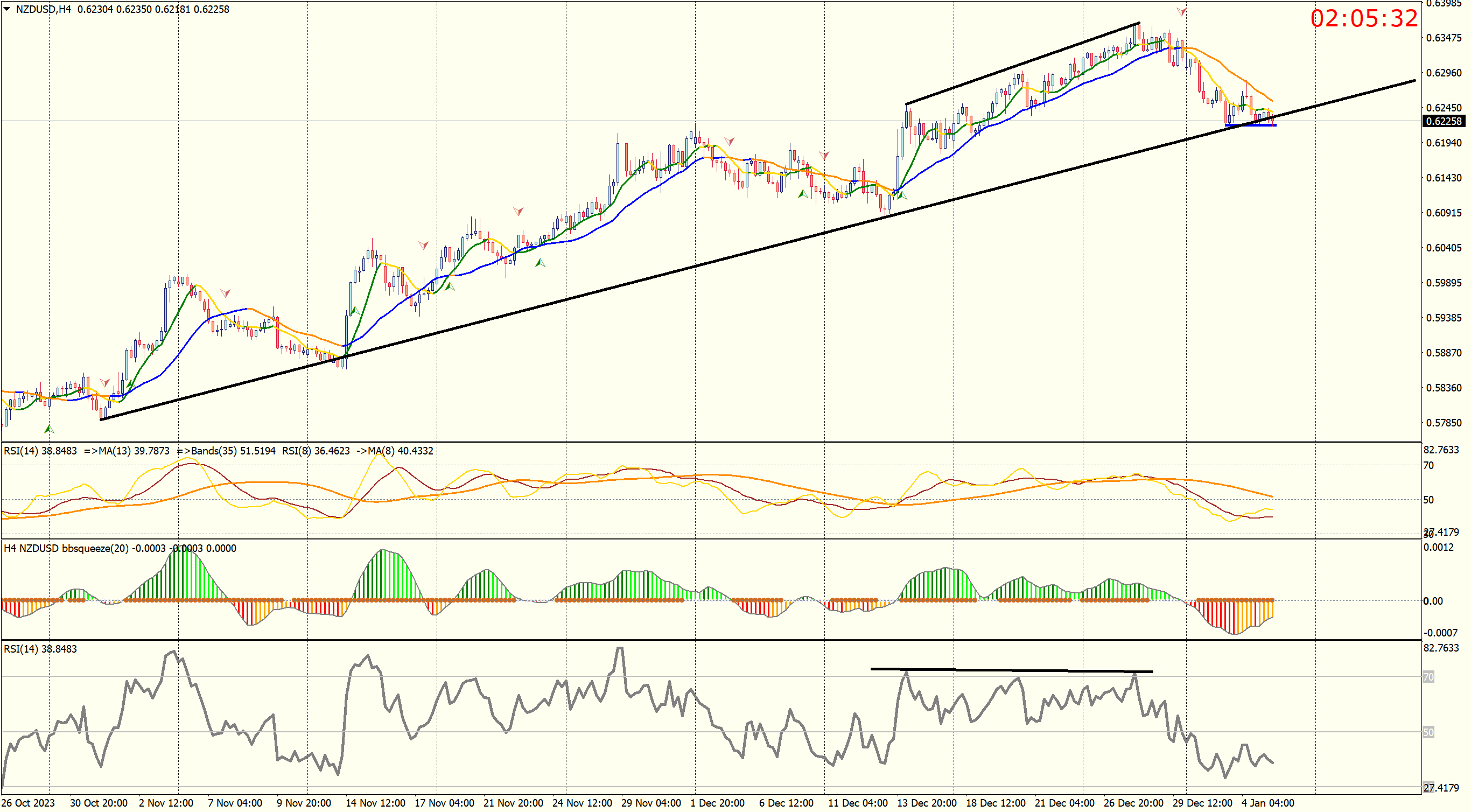The width and height of the screenshot is (1471, 812).
Task: Click the red countdown timer 02:05:32
Action: tap(1364, 19)
